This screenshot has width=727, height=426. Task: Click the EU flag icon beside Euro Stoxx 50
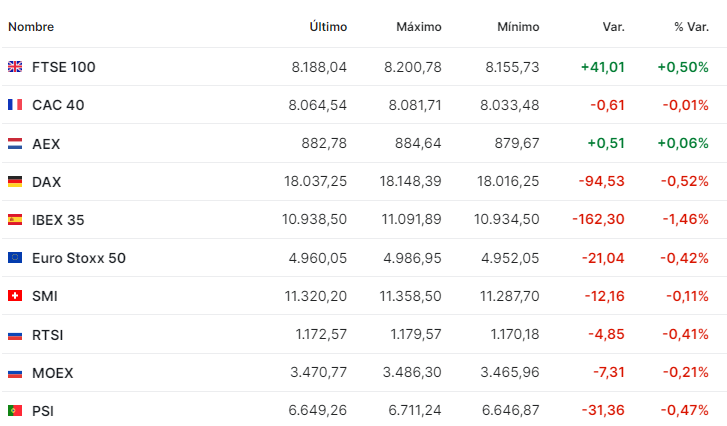[15, 258]
